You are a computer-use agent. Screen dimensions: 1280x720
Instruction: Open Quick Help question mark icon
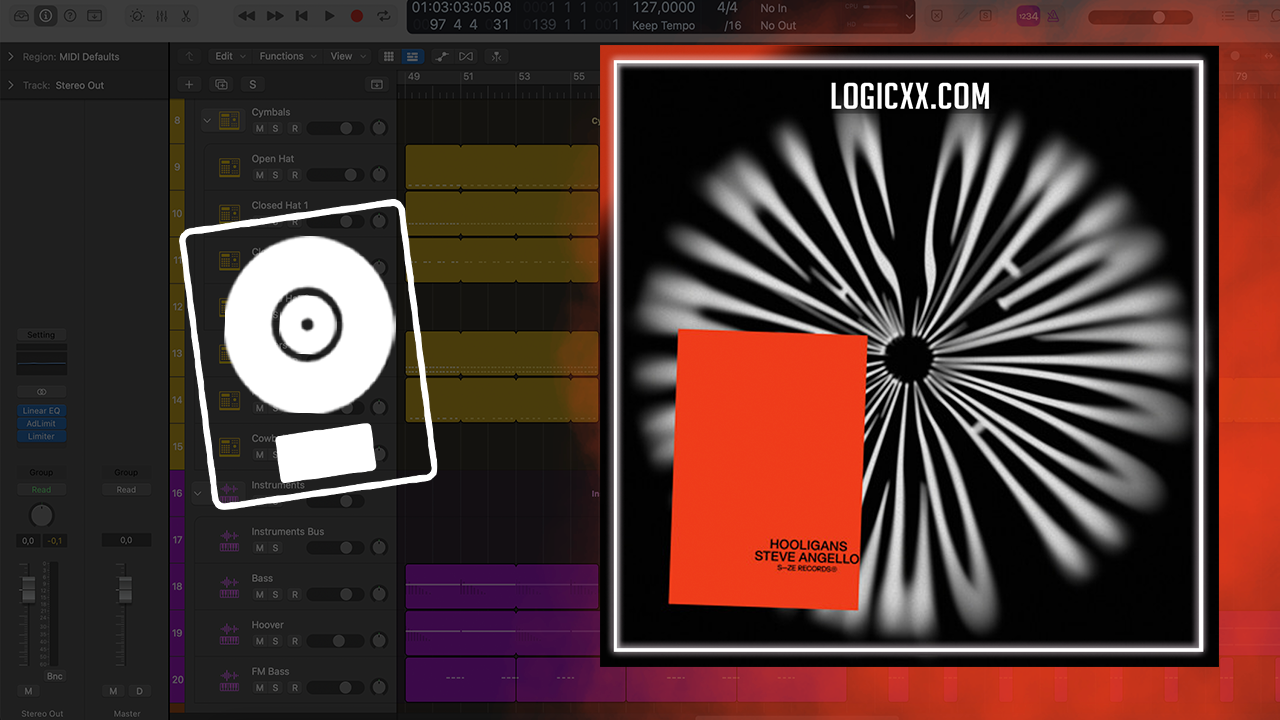[x=70, y=16]
